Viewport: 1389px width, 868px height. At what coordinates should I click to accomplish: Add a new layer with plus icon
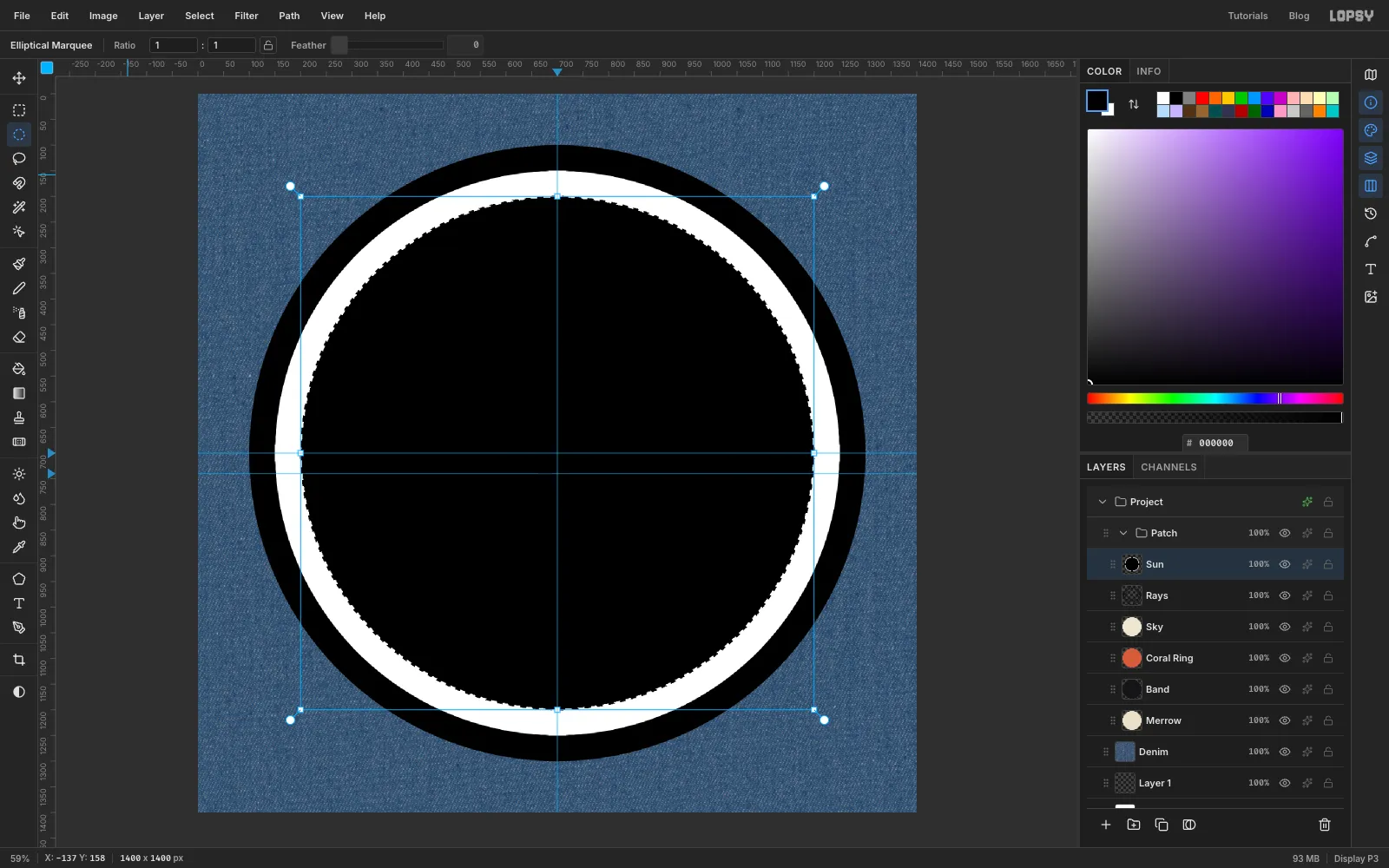pyautogui.click(x=1106, y=825)
